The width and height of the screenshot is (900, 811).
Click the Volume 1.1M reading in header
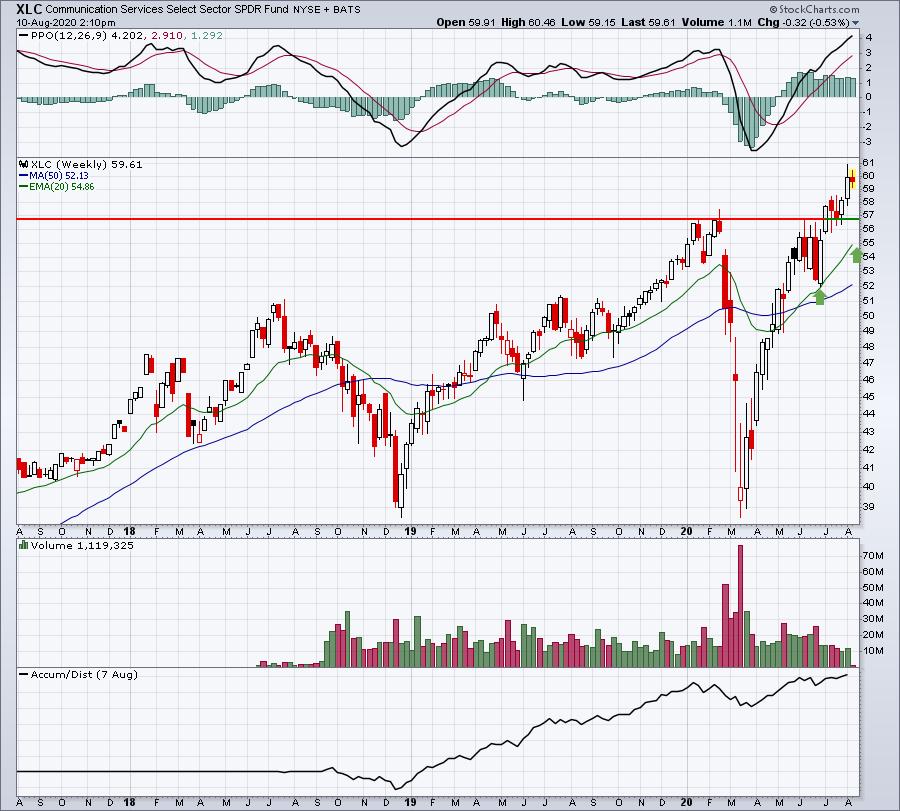[x=716, y=22]
